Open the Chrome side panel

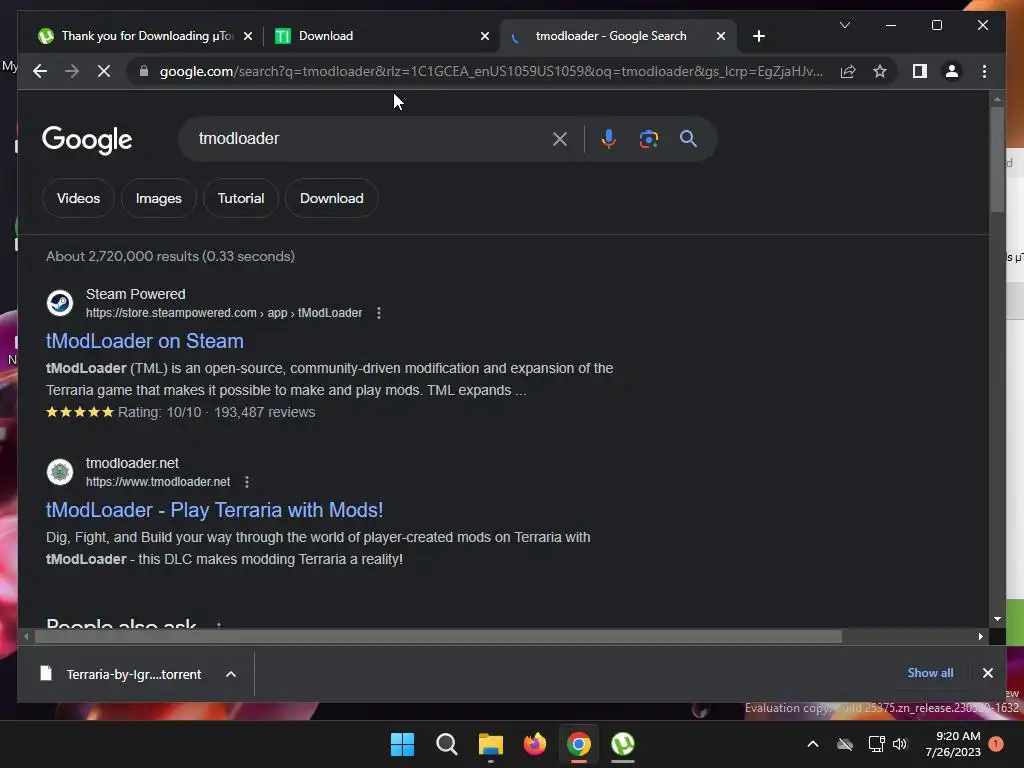[x=920, y=71]
